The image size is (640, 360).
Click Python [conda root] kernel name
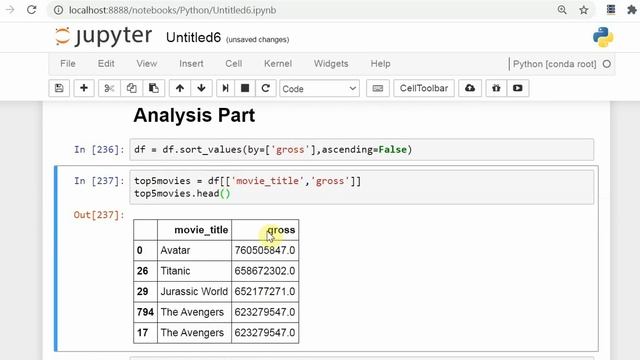(x=554, y=64)
